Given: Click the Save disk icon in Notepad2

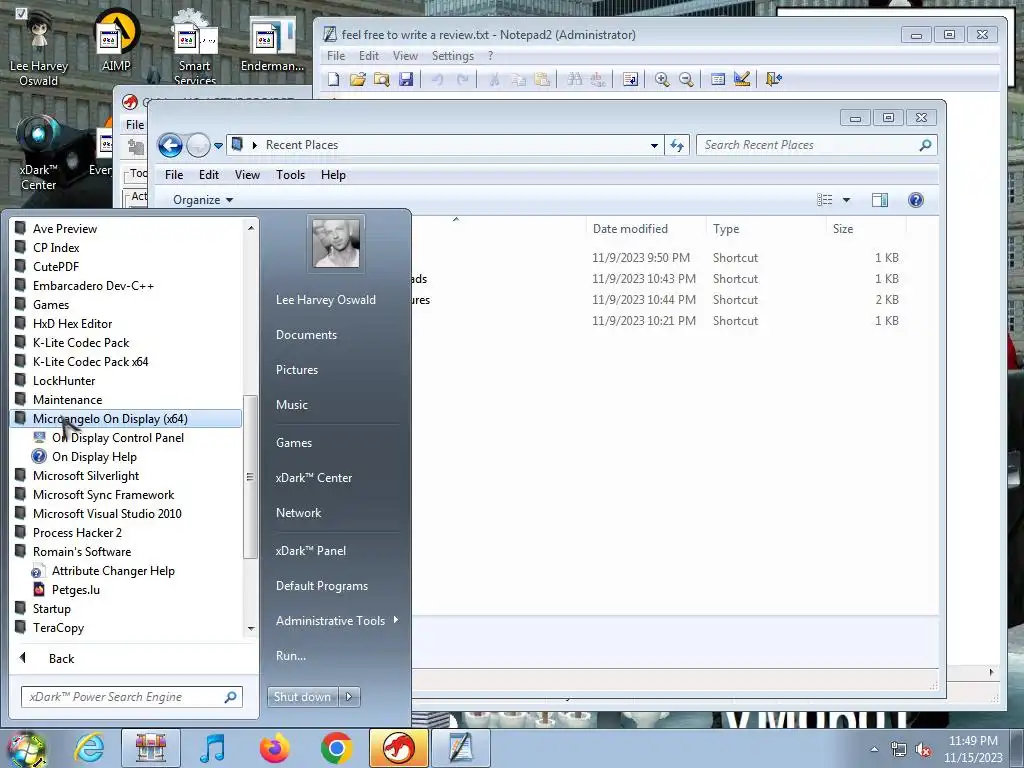Looking at the screenshot, I should 406,79.
